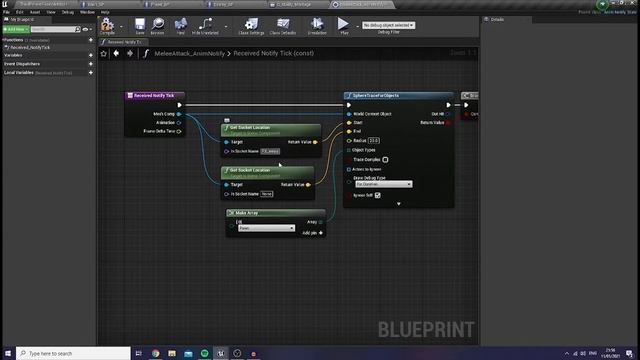Start Simulation from toolbar
This screenshot has width=640, height=360.
click(x=317, y=25)
